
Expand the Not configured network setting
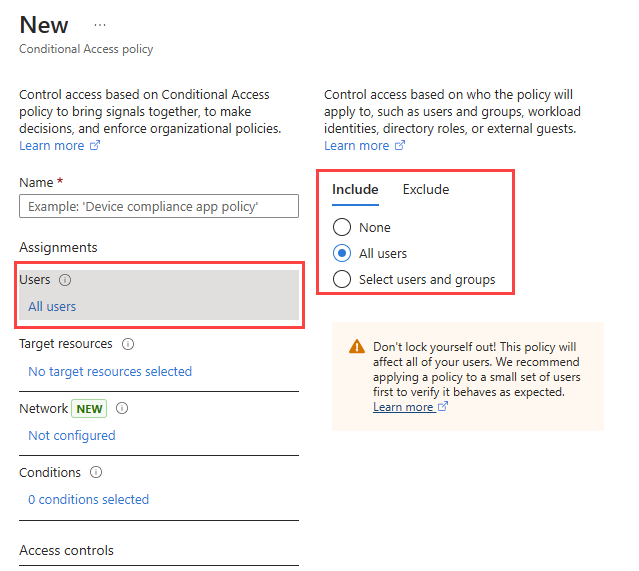[x=72, y=435]
